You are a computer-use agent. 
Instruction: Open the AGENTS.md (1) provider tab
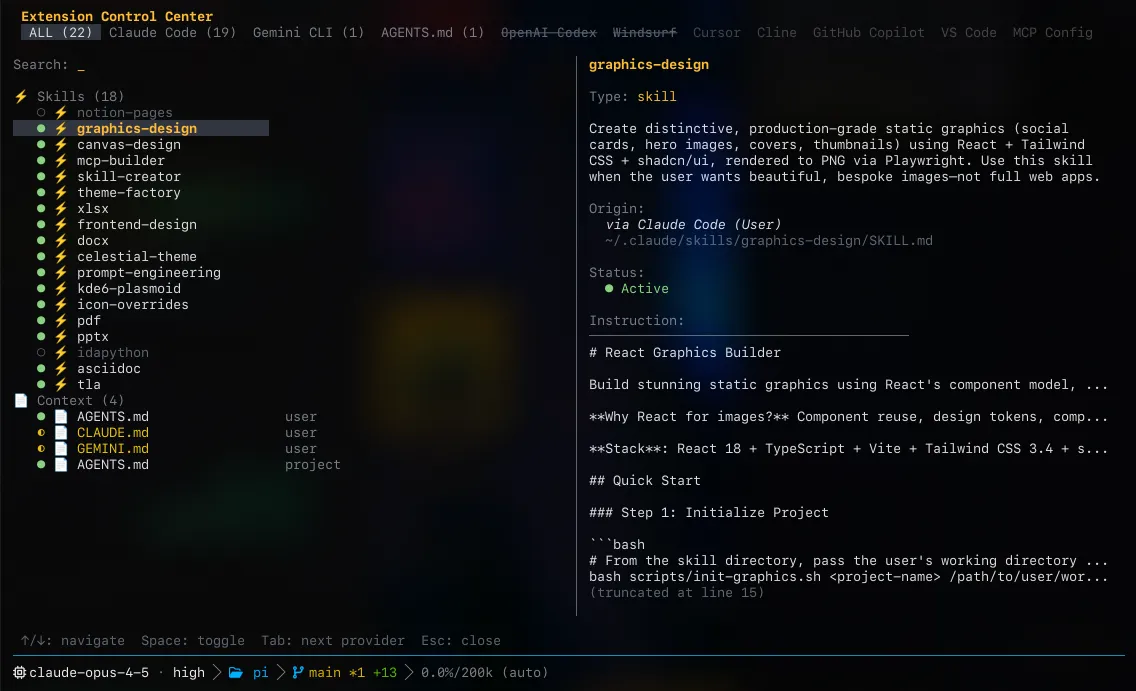tap(433, 33)
